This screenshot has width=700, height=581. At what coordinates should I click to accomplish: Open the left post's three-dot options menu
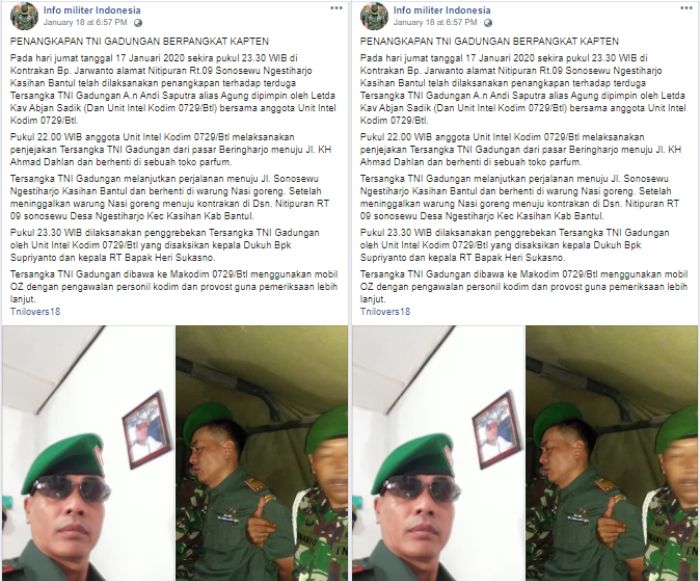[336, 8]
